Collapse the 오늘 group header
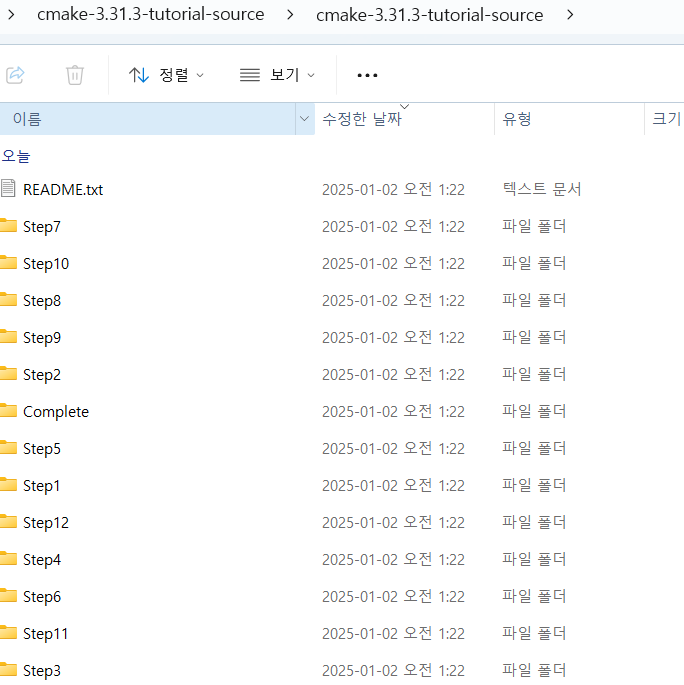The height and width of the screenshot is (685, 684). (x=16, y=156)
